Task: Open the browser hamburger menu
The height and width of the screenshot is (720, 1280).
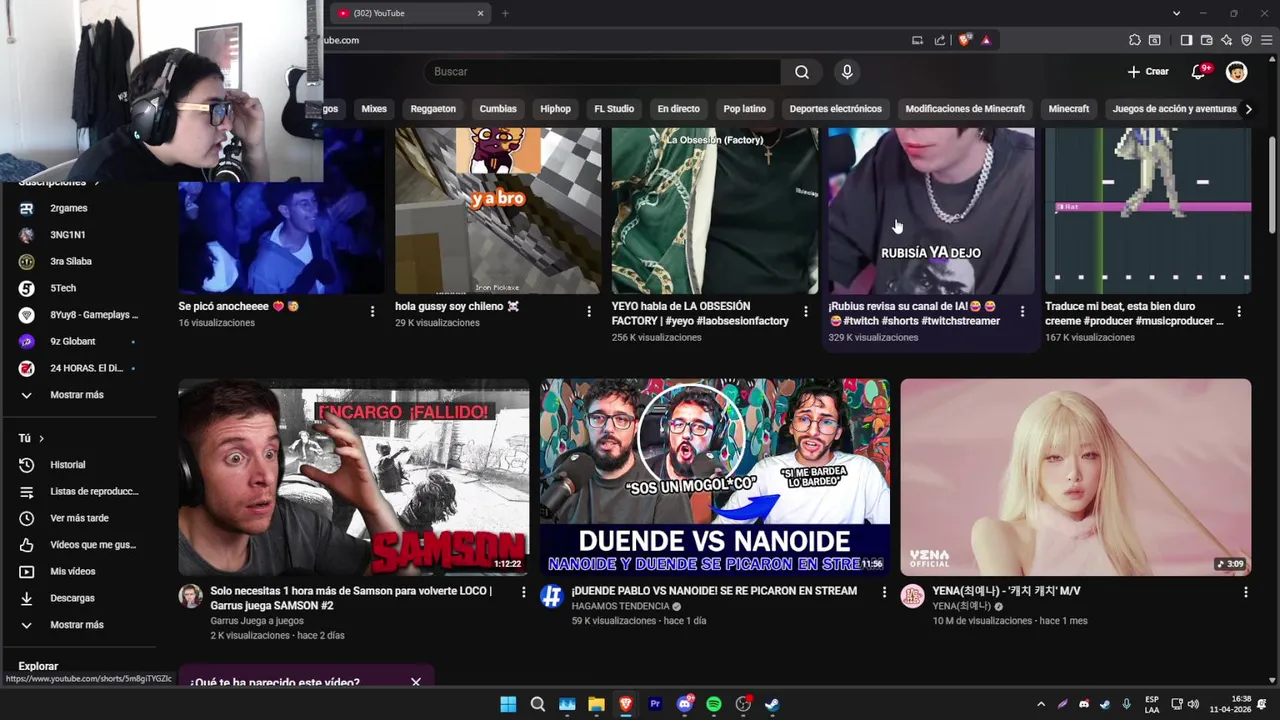Action: [1267, 40]
